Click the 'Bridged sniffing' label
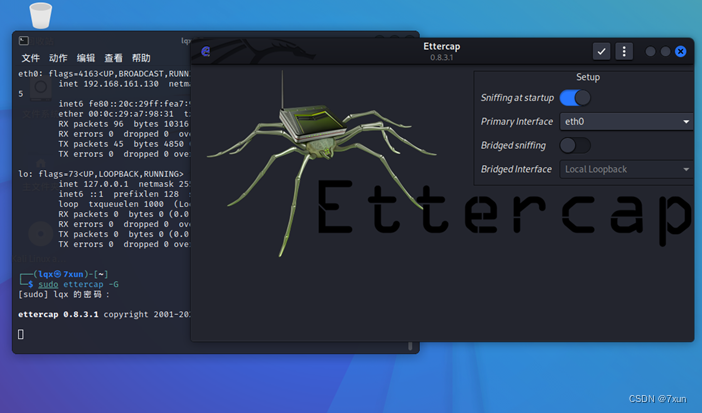This screenshot has height=413, width=702. tap(513, 145)
